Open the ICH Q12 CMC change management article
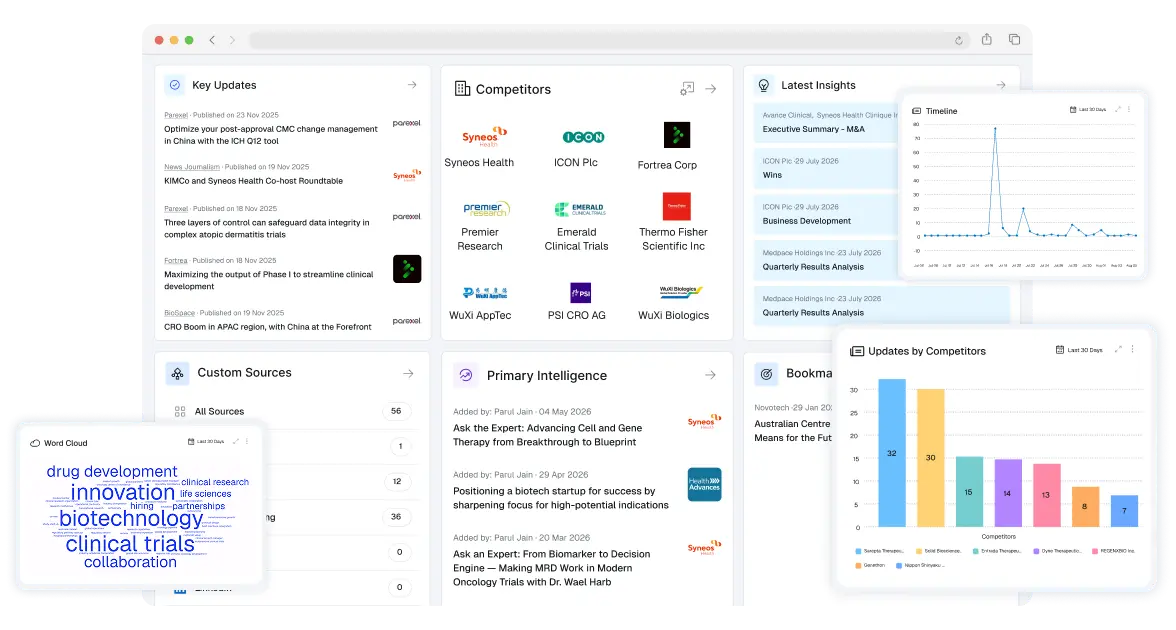This screenshot has width=1176, height=630. coord(271,135)
